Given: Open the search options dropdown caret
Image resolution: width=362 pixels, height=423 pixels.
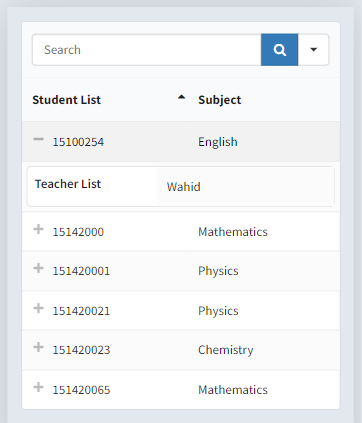Looking at the screenshot, I should click(x=313, y=50).
